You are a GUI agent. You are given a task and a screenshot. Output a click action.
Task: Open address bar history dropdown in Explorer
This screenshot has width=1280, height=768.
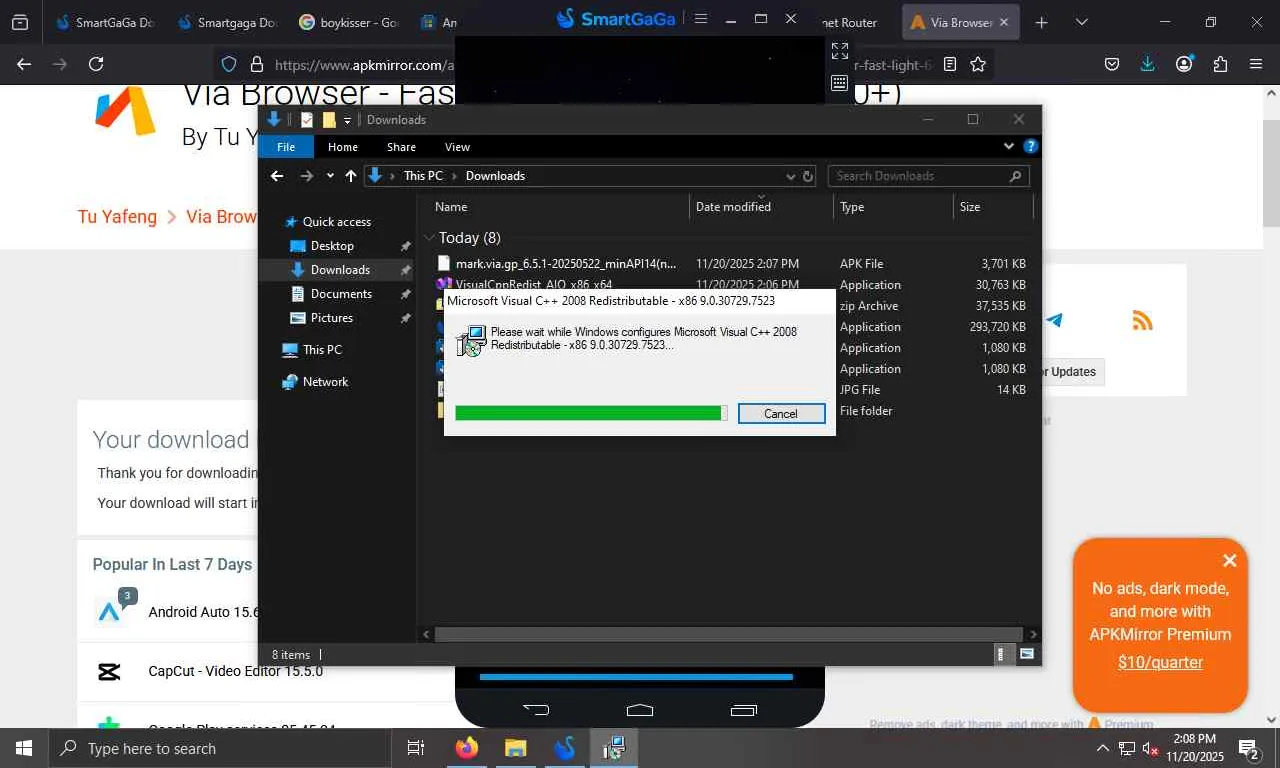pos(790,176)
